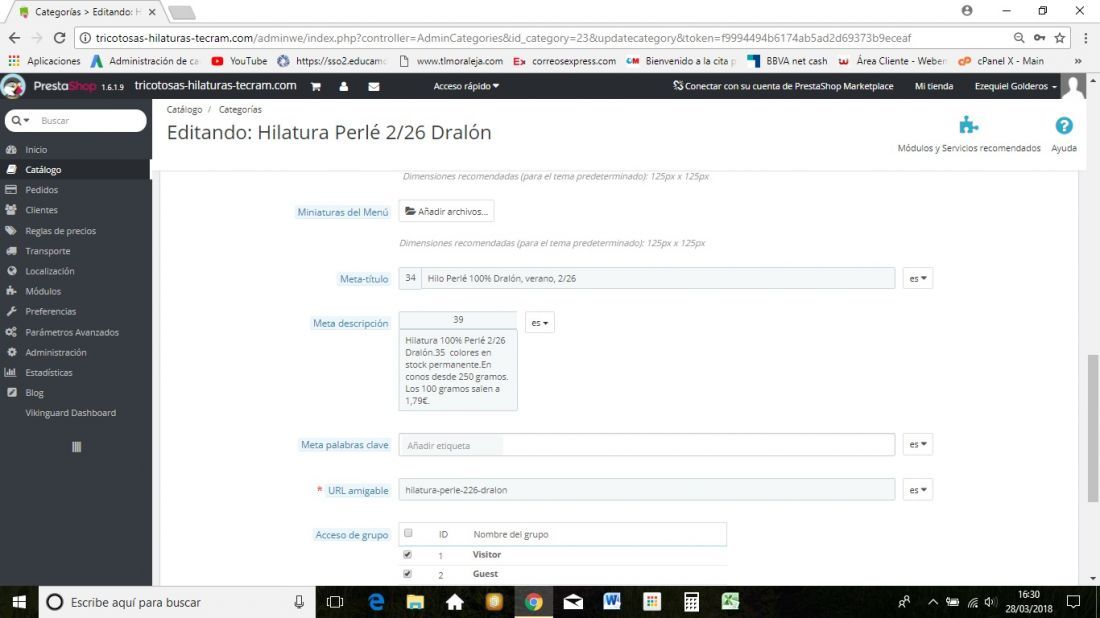
Task: Open Calculator from taskbar
Action: click(691, 602)
